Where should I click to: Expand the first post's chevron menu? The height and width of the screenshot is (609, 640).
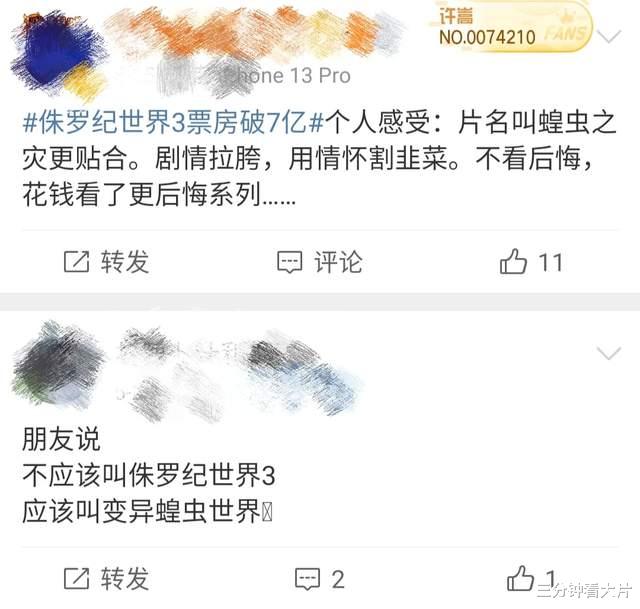tap(609, 37)
